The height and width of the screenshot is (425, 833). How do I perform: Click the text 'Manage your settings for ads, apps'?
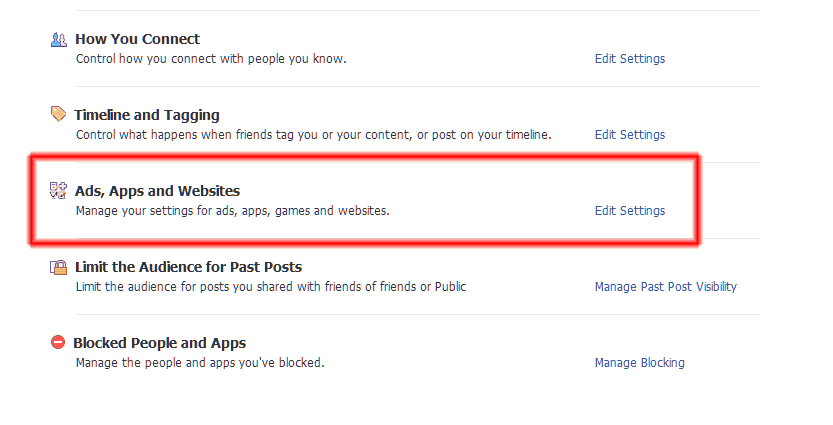tap(174, 211)
